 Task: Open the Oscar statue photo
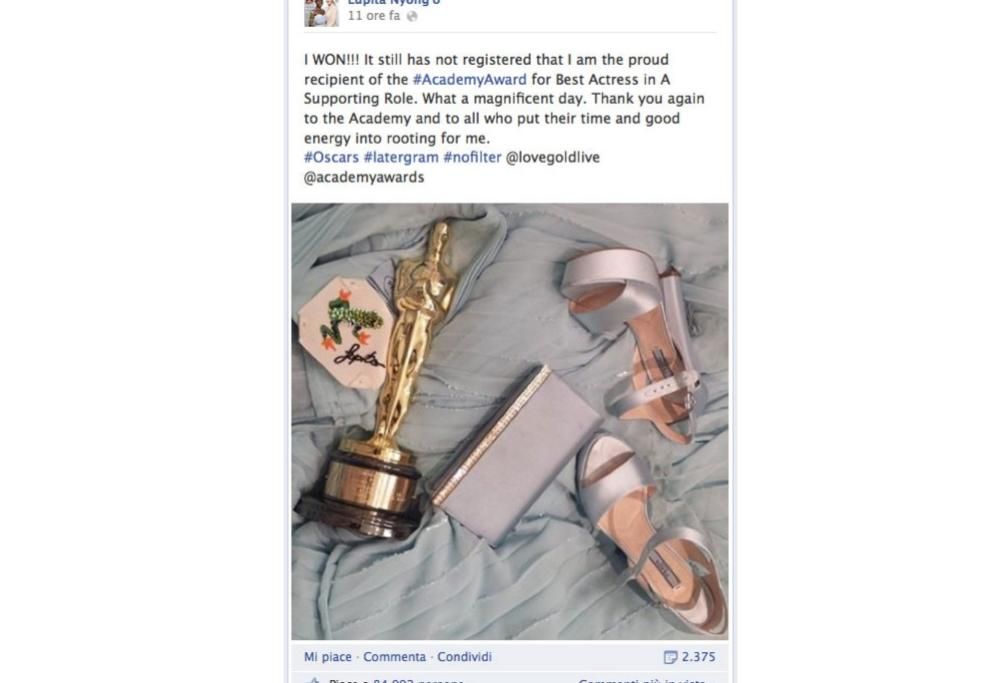point(510,421)
